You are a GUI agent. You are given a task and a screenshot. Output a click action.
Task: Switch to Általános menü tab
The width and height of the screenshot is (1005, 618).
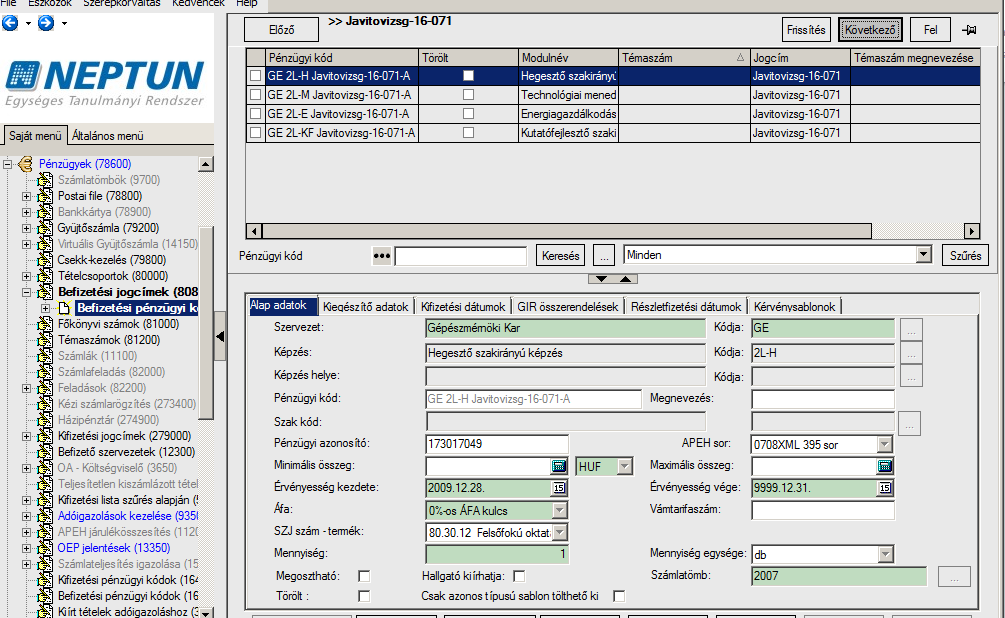click(108, 136)
